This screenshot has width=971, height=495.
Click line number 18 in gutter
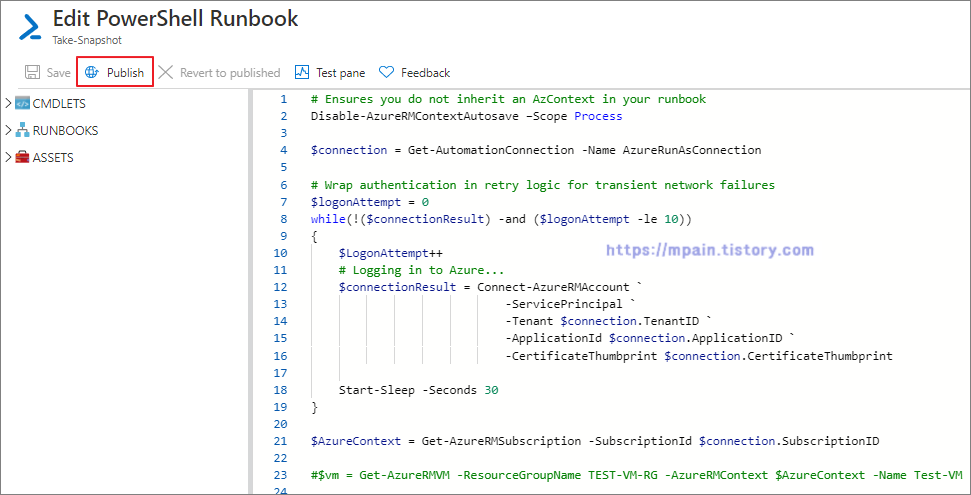(280, 390)
